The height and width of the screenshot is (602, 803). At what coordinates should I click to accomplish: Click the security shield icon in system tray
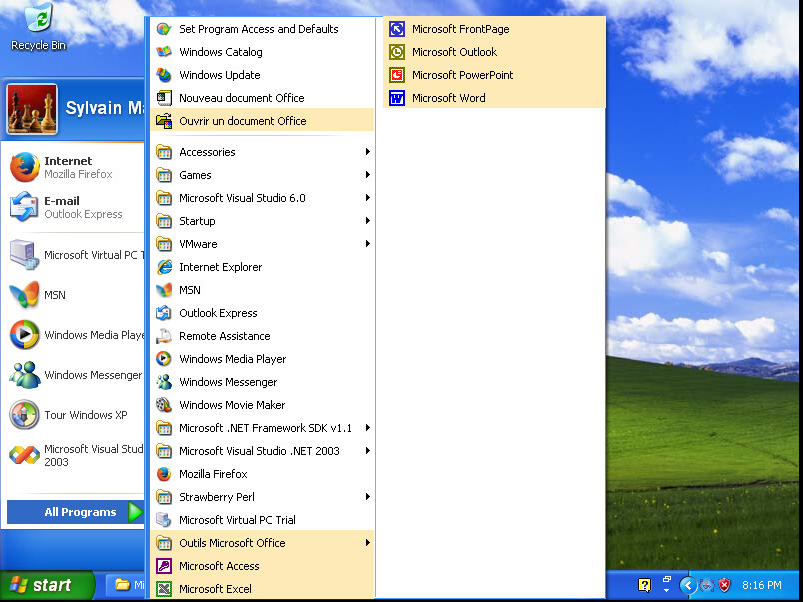tap(725, 585)
